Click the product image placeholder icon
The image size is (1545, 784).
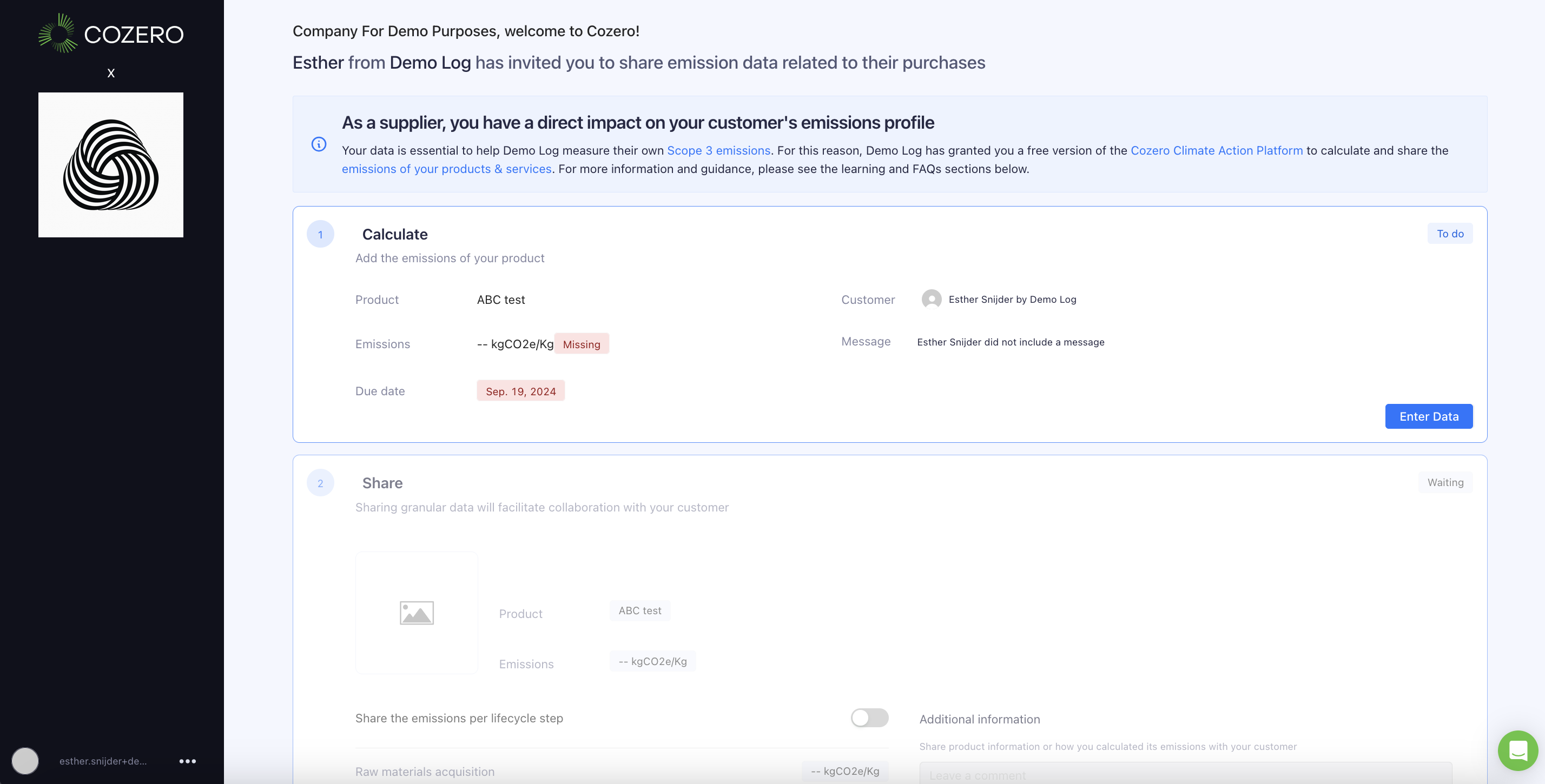coord(417,613)
